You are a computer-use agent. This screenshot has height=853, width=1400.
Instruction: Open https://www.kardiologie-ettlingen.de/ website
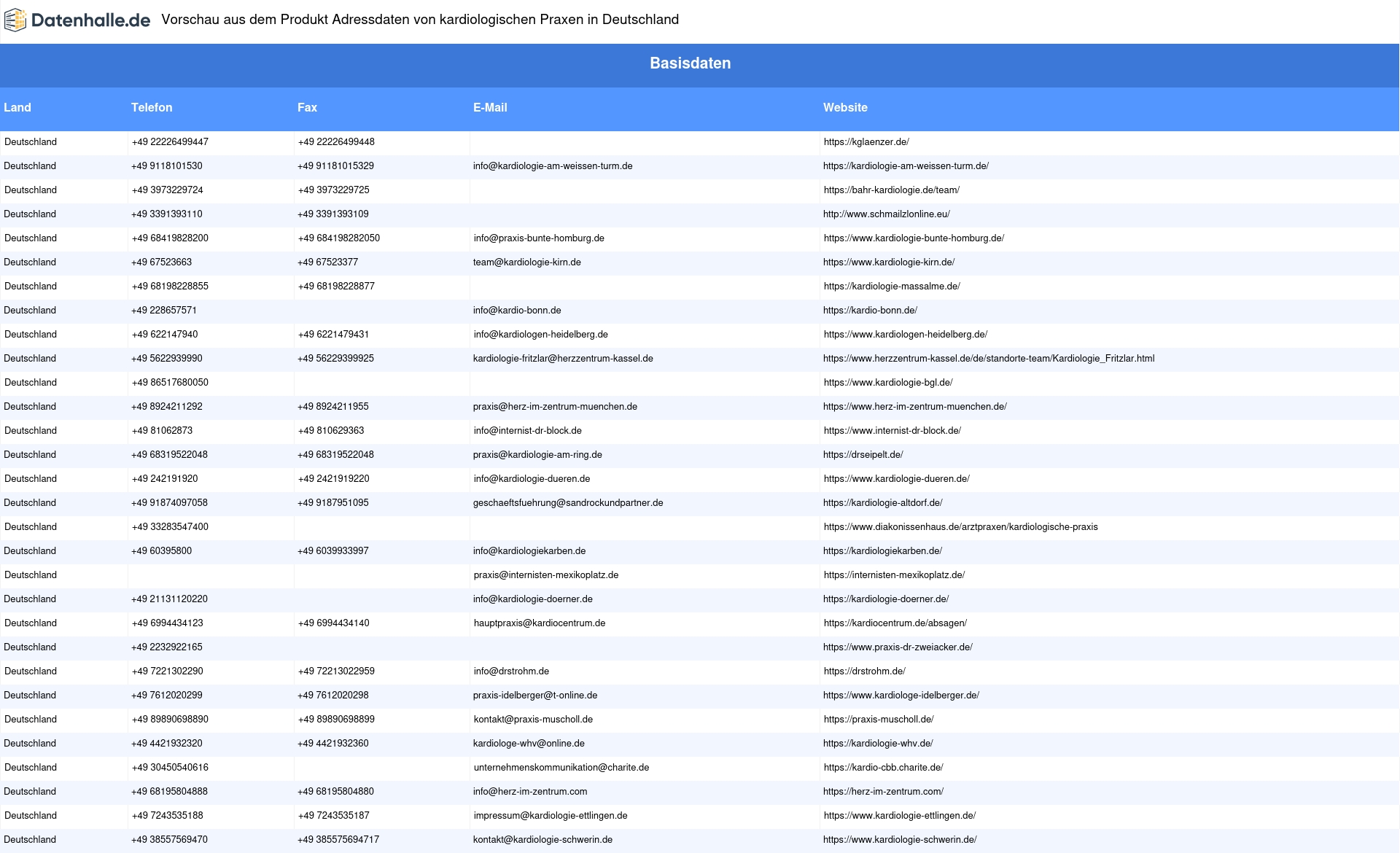coord(900,816)
